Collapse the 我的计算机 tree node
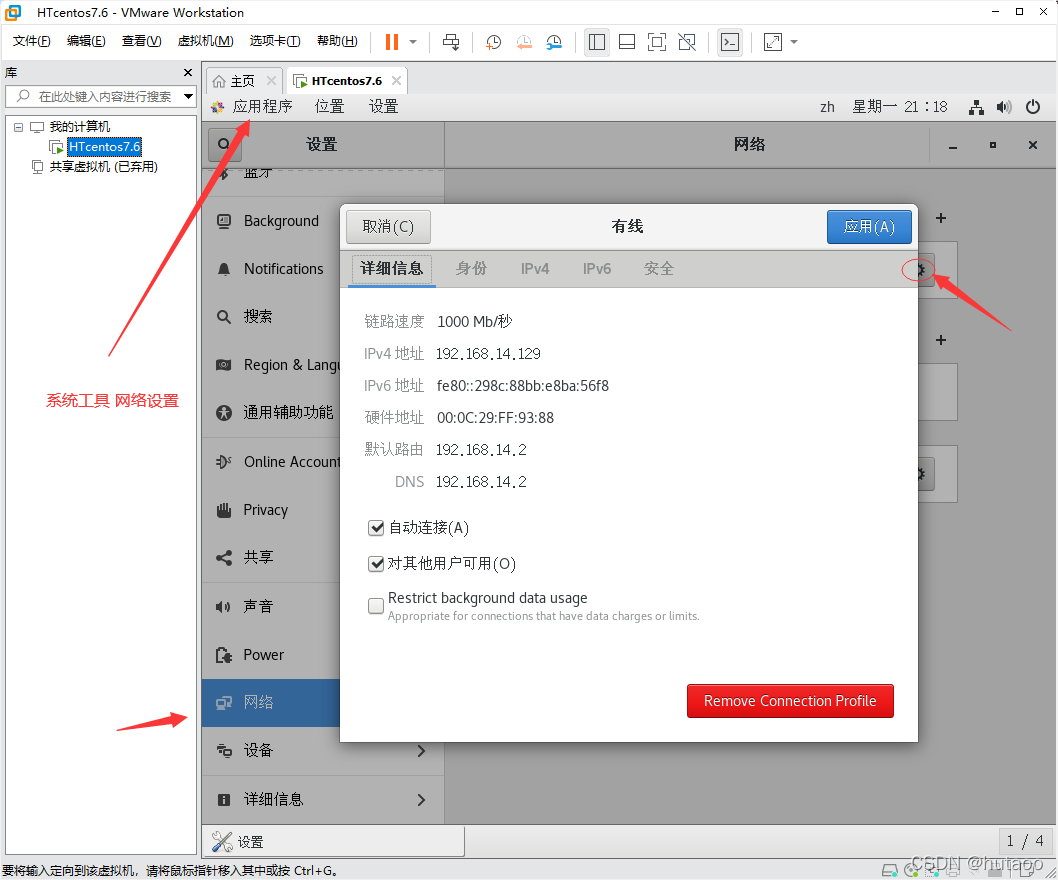This screenshot has height=880, width=1058. pyautogui.click(x=19, y=127)
